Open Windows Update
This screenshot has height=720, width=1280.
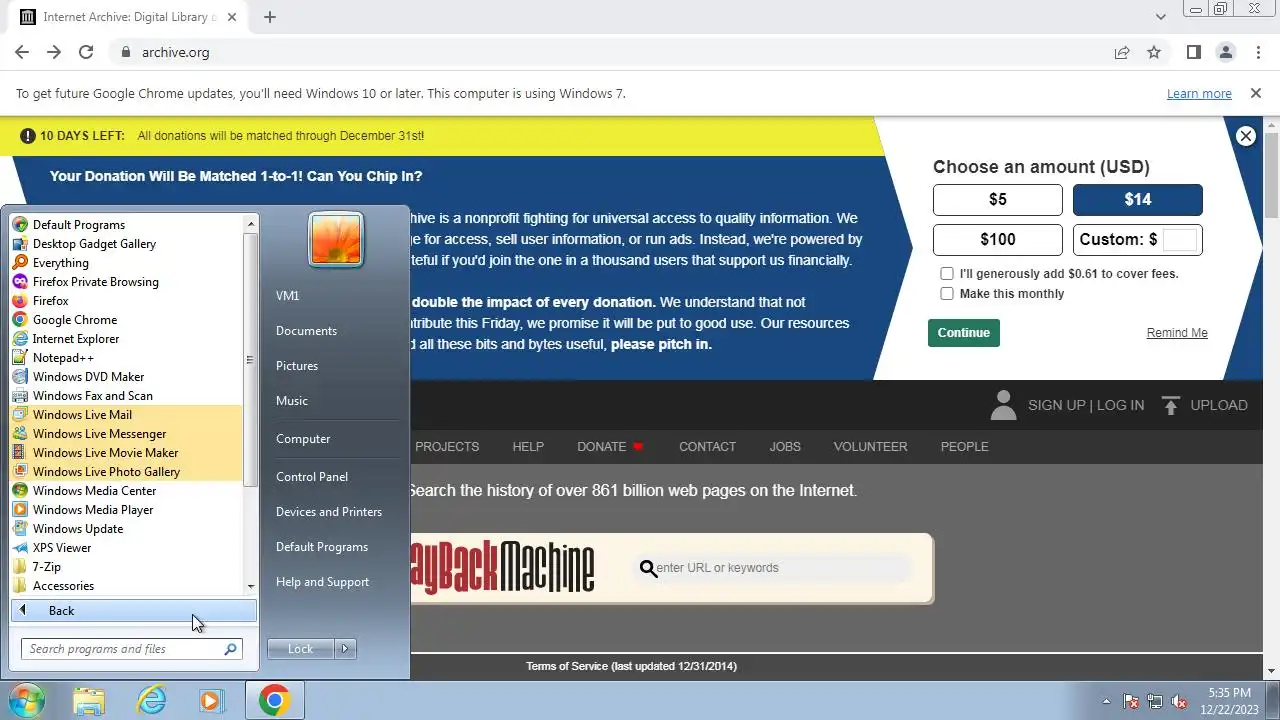pos(77,529)
